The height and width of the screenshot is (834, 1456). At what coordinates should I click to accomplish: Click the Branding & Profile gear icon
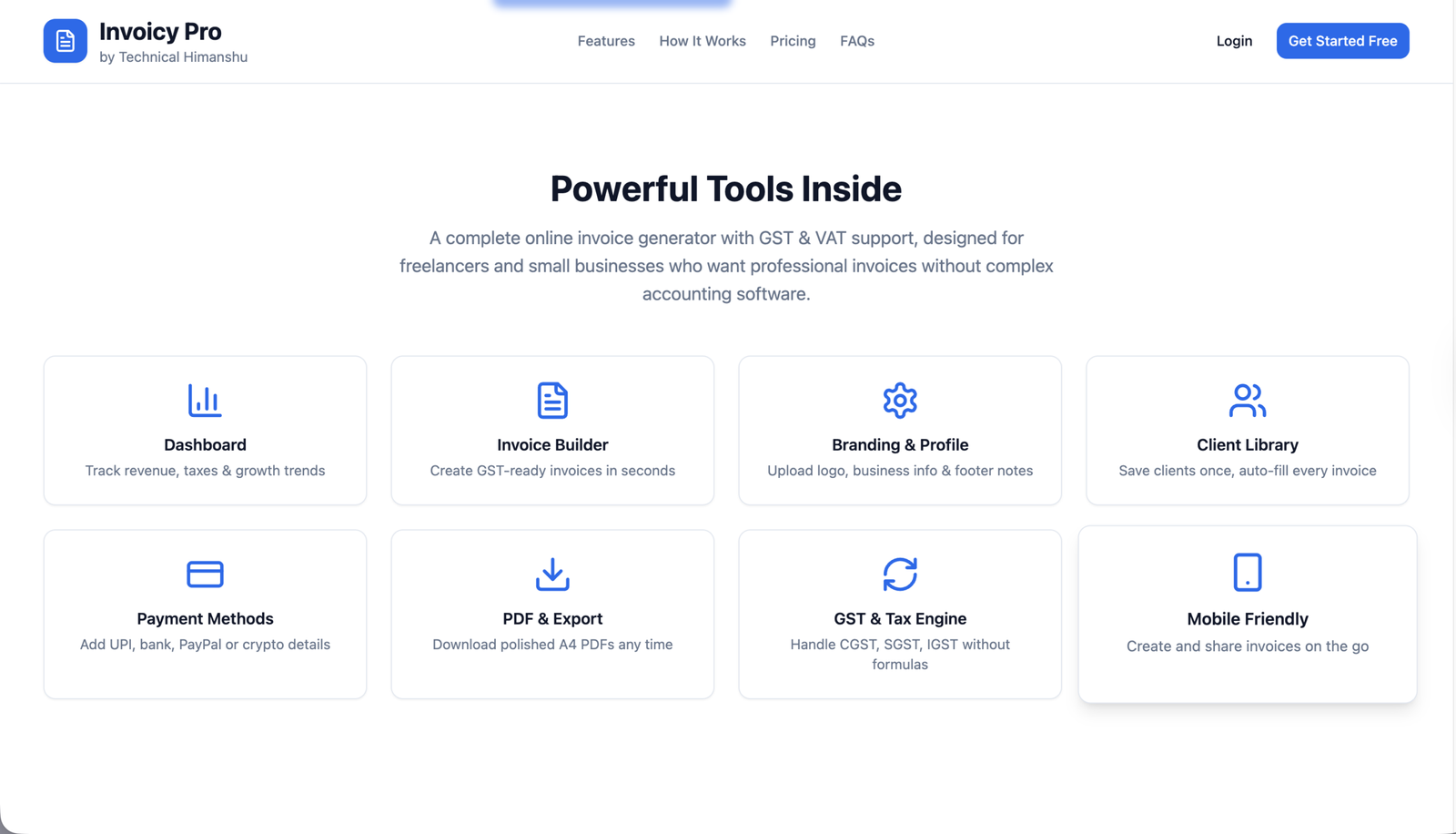[900, 401]
